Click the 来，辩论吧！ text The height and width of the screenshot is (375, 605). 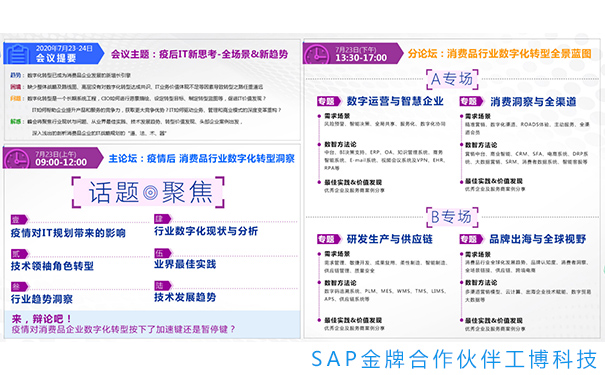pyautogui.click(x=41, y=319)
